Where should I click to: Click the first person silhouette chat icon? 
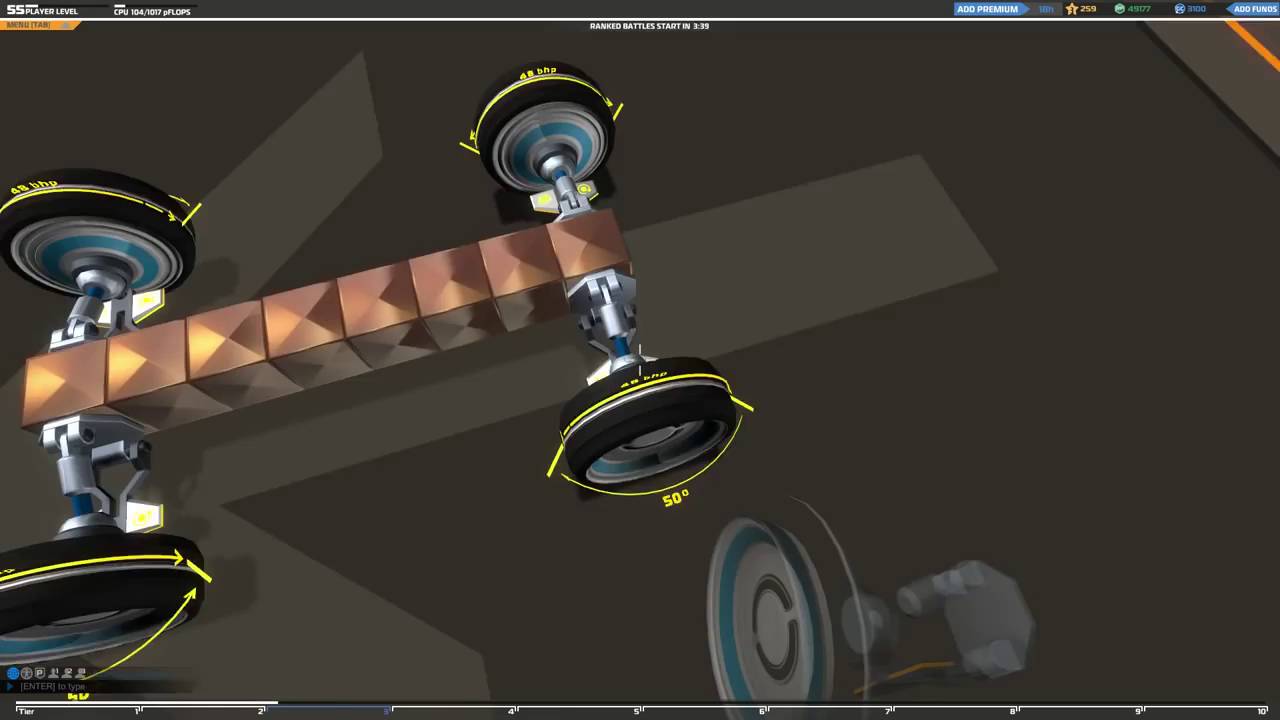point(54,673)
